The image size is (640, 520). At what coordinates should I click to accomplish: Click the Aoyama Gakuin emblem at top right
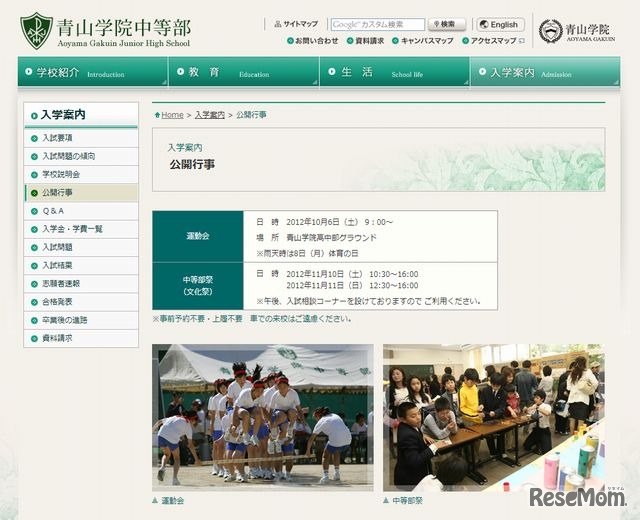pyautogui.click(x=550, y=31)
